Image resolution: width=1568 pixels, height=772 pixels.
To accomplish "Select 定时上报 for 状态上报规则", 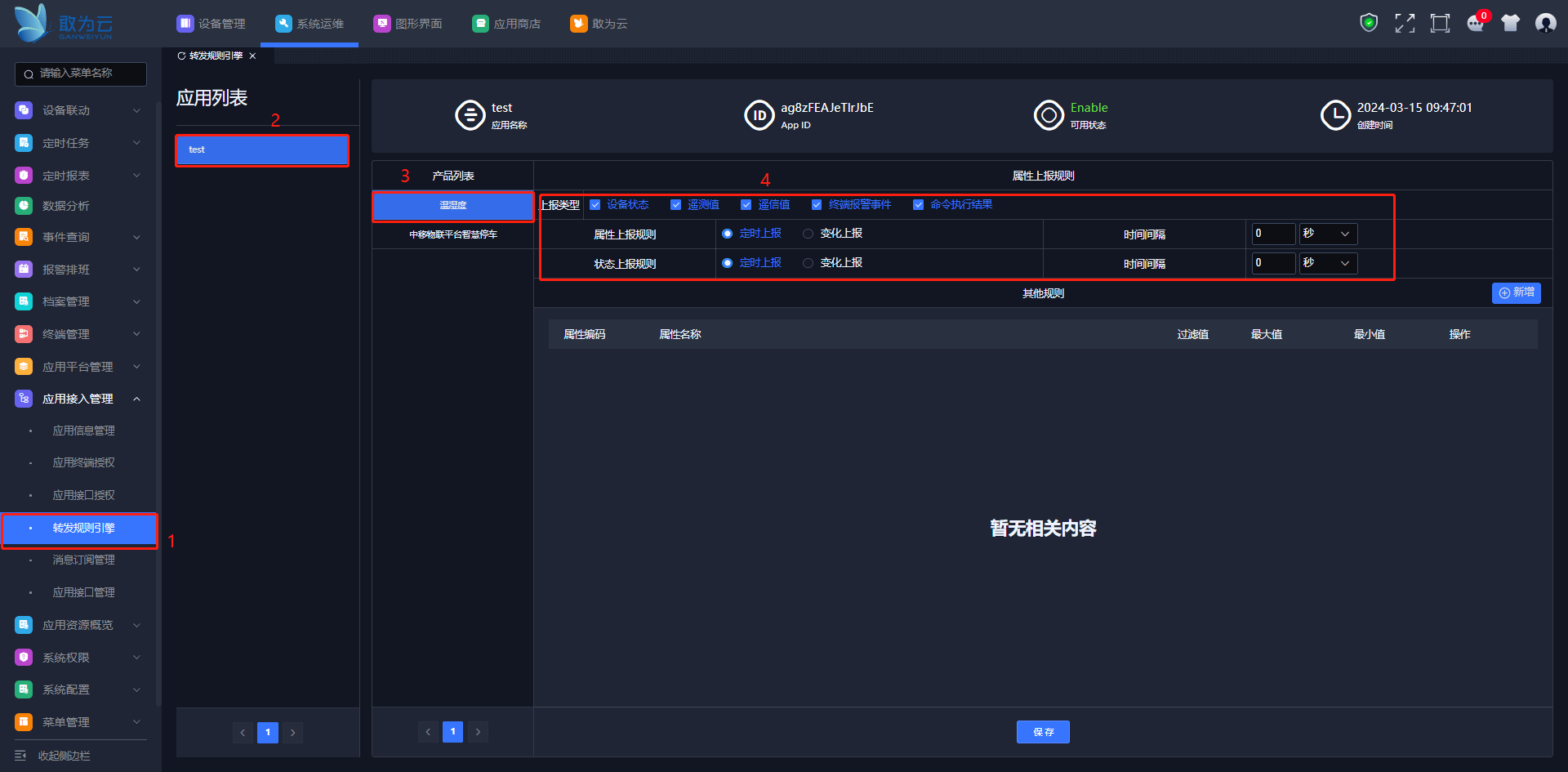I will tap(727, 263).
